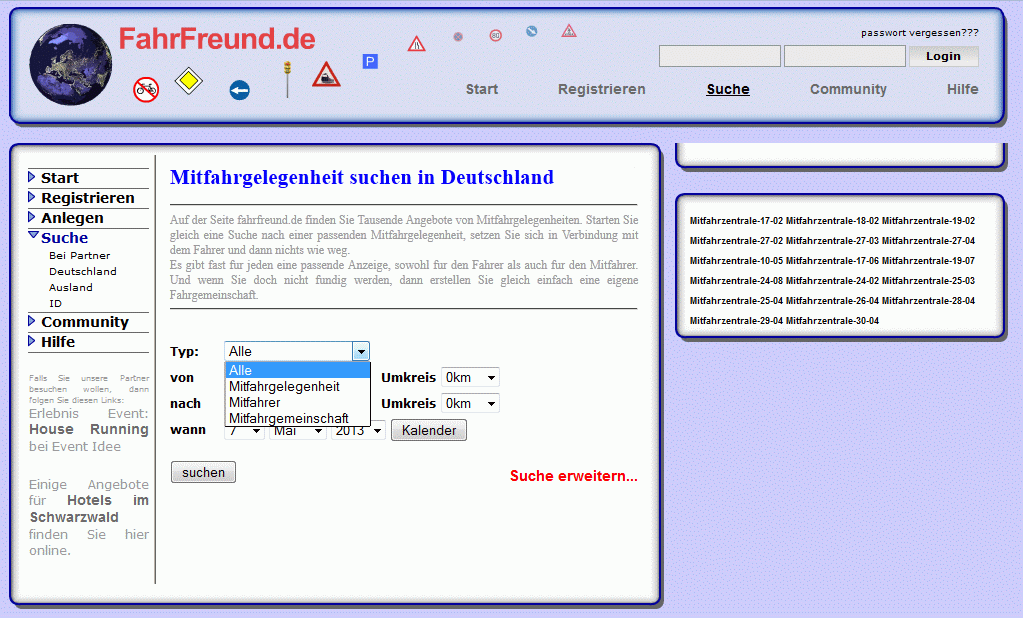Click the road narrows warning triangle

coord(416,44)
